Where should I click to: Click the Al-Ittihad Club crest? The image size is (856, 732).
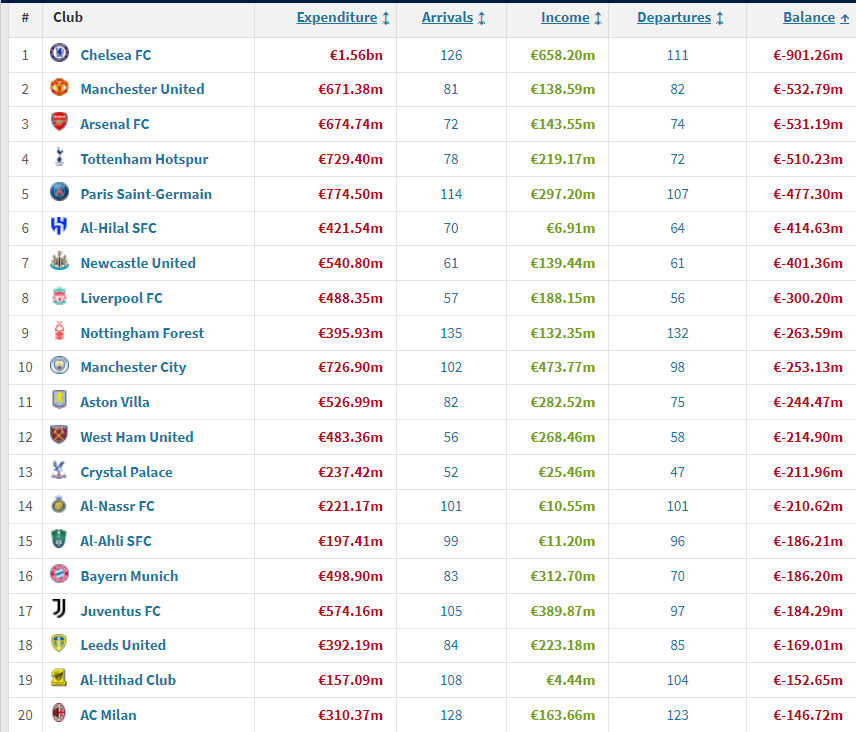coord(59,678)
